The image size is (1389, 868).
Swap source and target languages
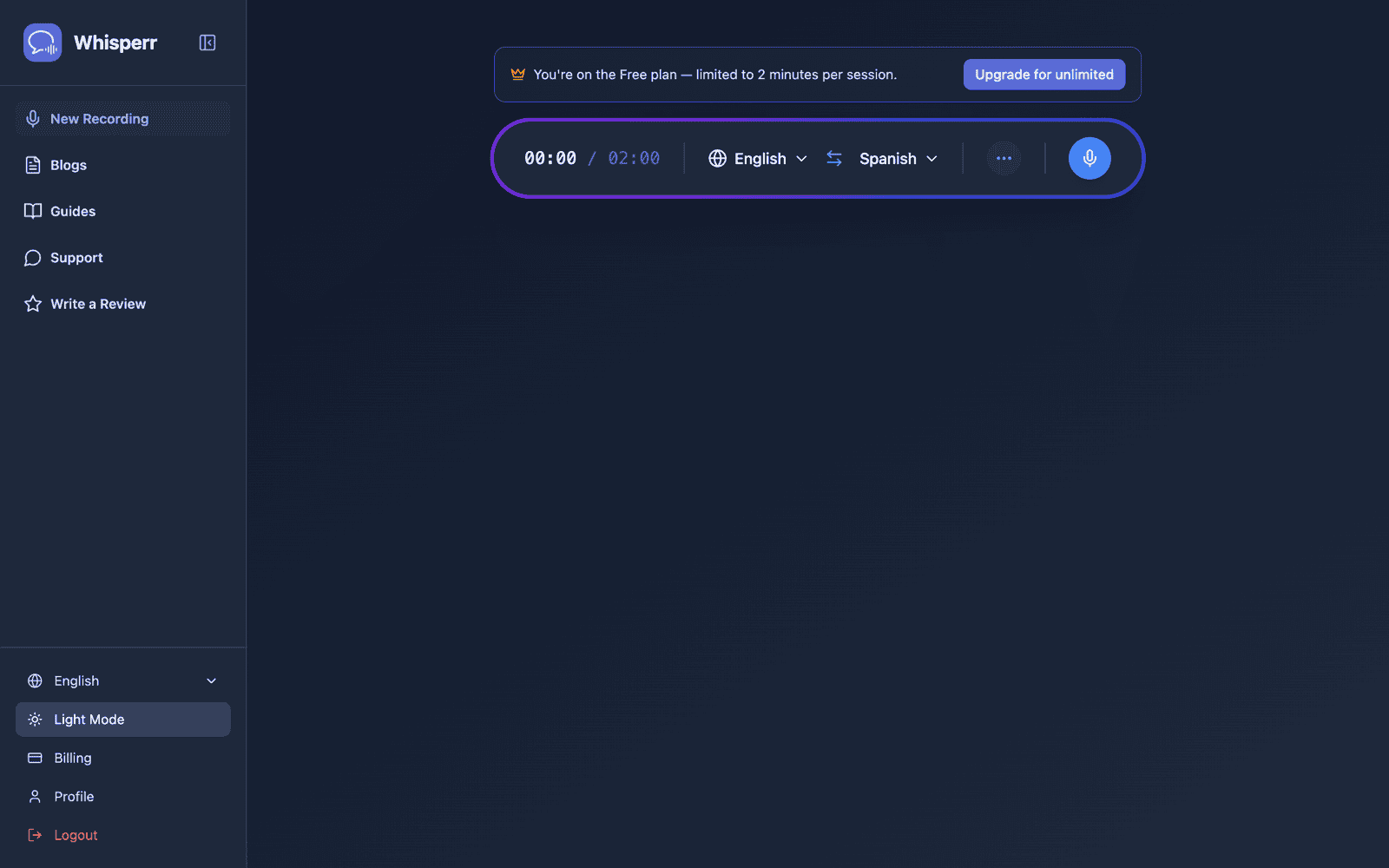tap(834, 158)
